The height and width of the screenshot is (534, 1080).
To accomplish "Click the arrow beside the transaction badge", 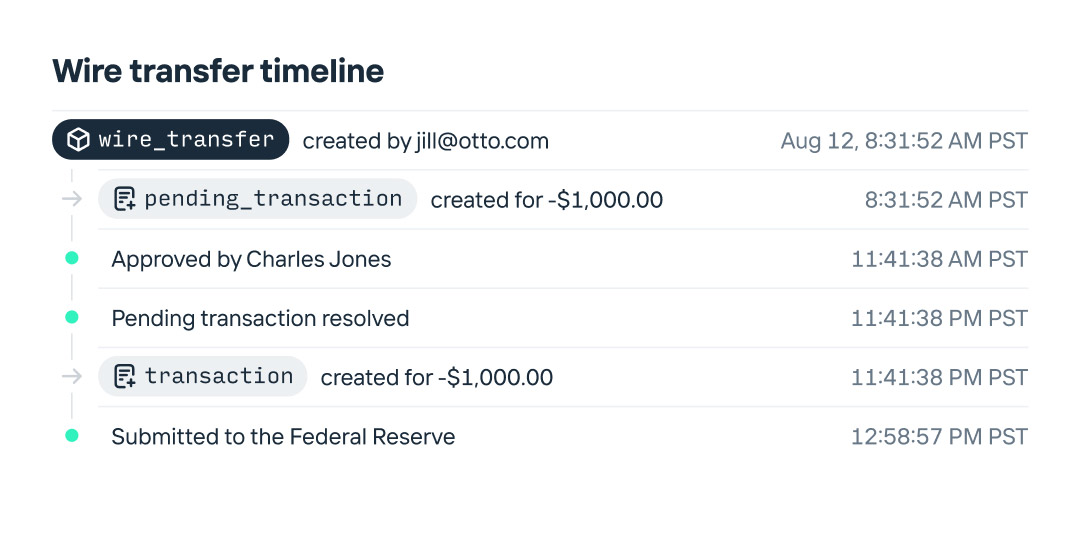I will (71, 377).
